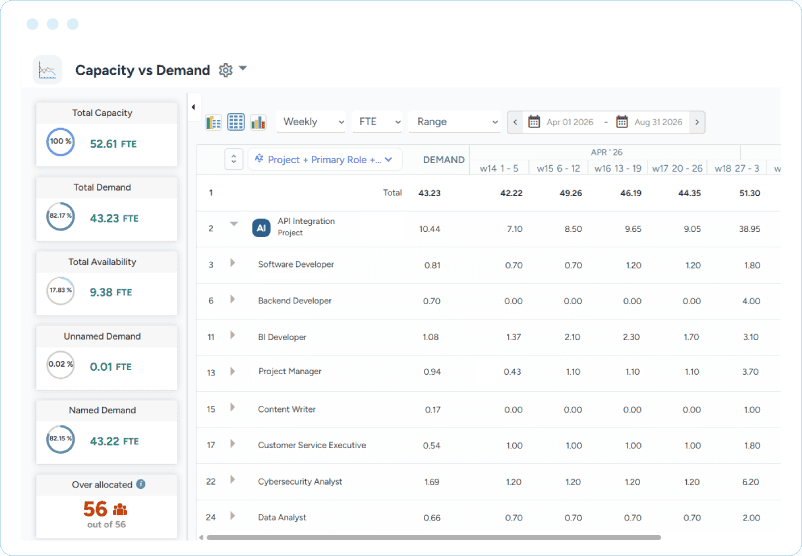Switch to combined chart-and-table view icon
802x556 pixels.
tap(213, 122)
